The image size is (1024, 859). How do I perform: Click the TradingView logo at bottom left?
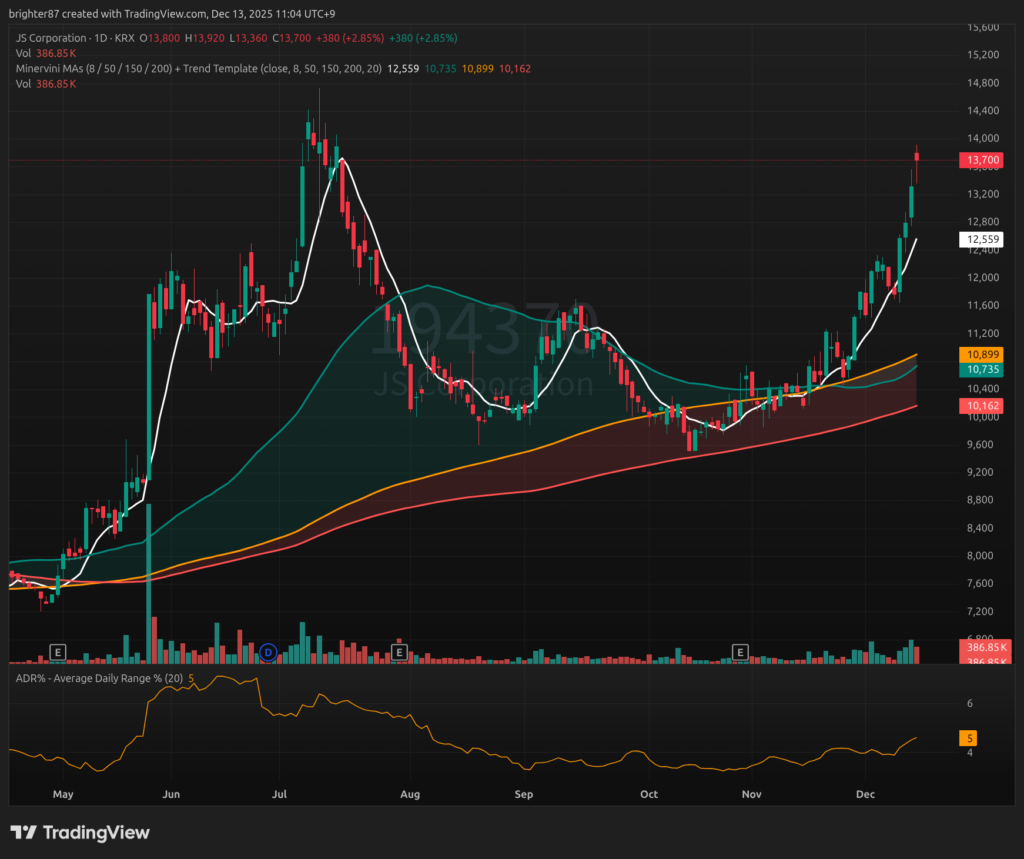[x=80, y=833]
